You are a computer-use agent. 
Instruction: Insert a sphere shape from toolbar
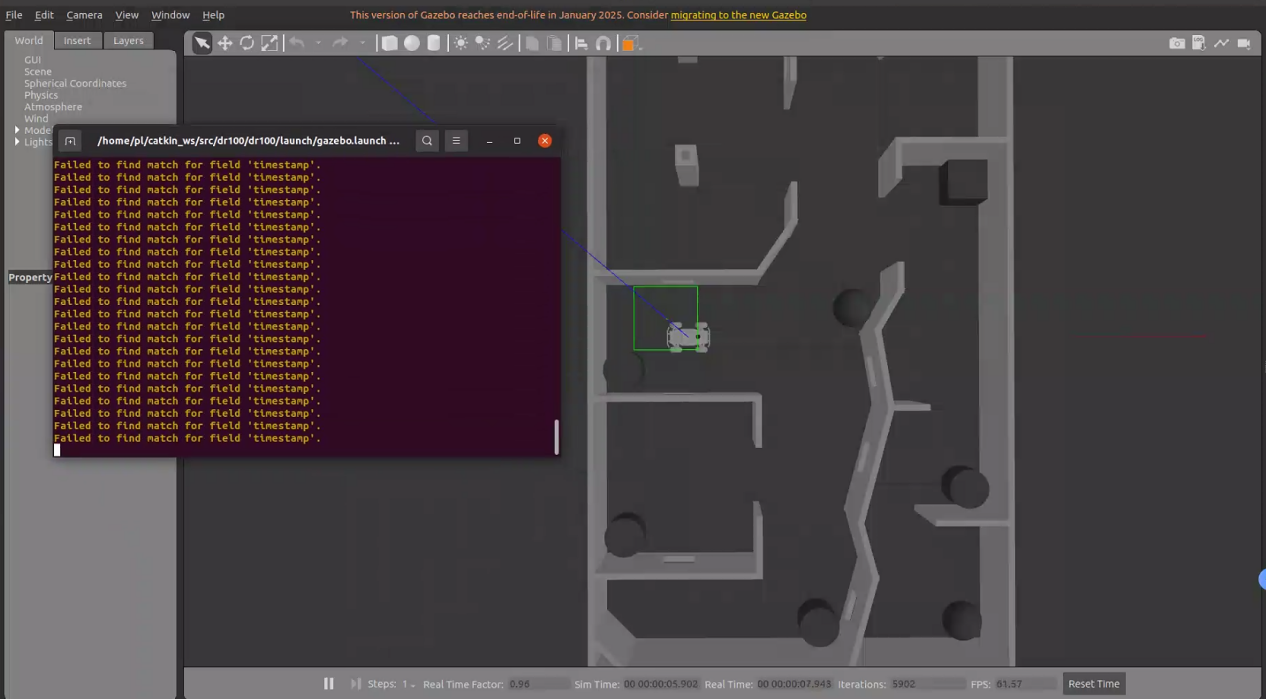coord(411,43)
